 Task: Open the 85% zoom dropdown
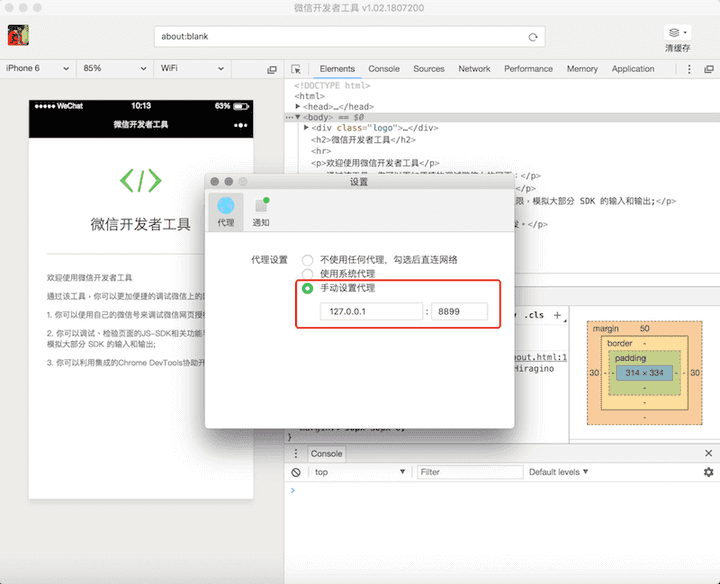pos(114,68)
